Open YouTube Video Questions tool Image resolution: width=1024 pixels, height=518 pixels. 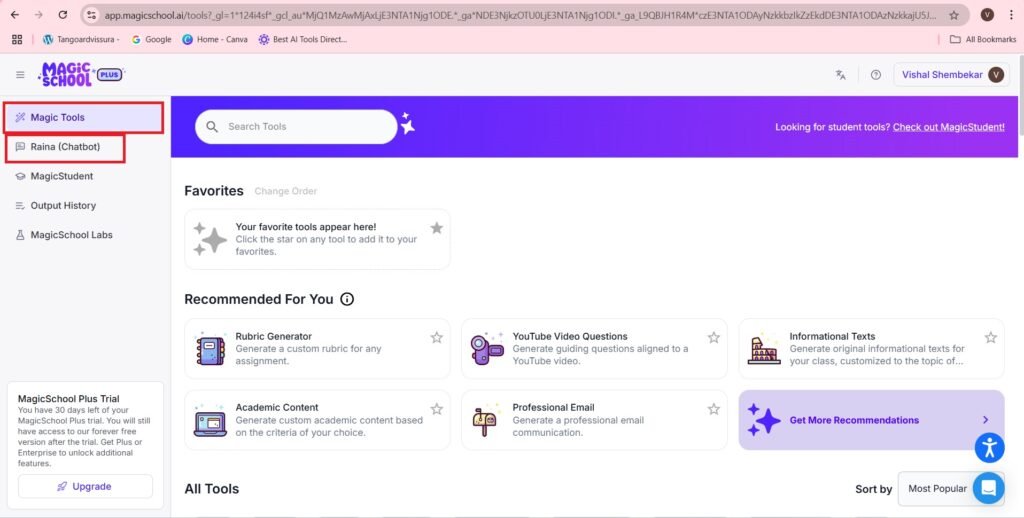pyautogui.click(x=594, y=349)
